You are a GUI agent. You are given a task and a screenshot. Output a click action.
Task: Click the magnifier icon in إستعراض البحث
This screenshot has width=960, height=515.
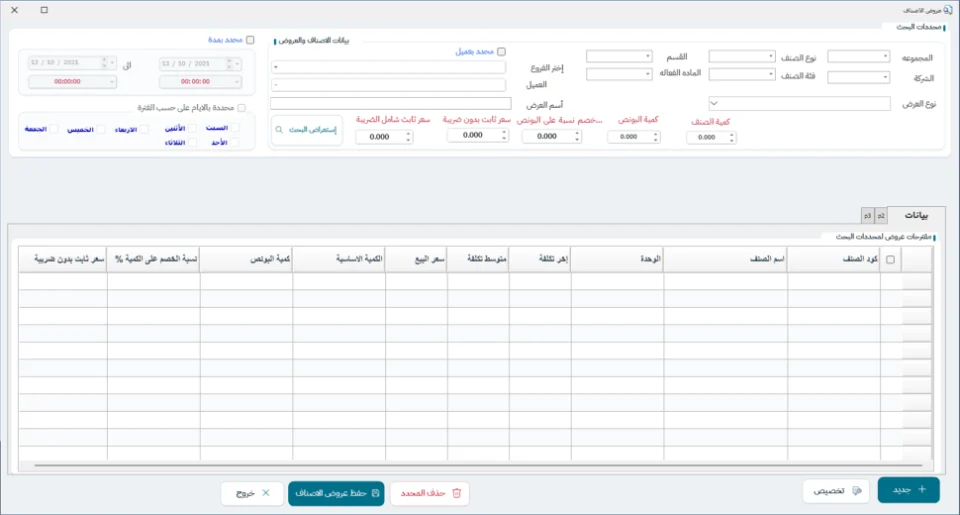coord(279,130)
